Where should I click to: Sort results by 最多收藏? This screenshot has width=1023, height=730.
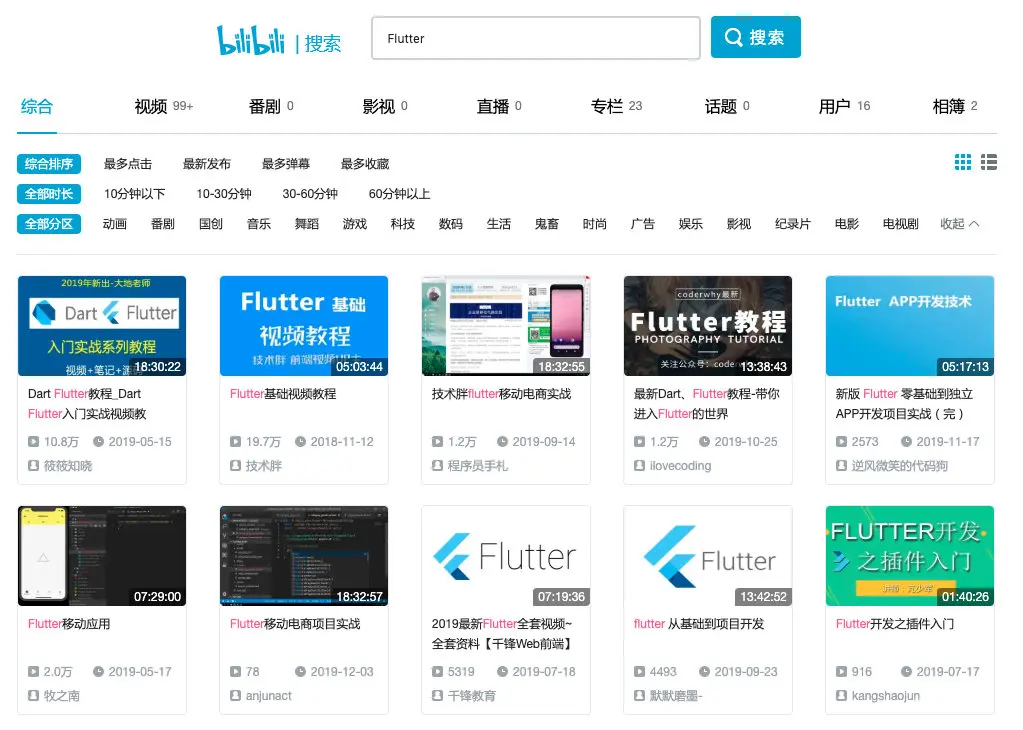tap(365, 164)
